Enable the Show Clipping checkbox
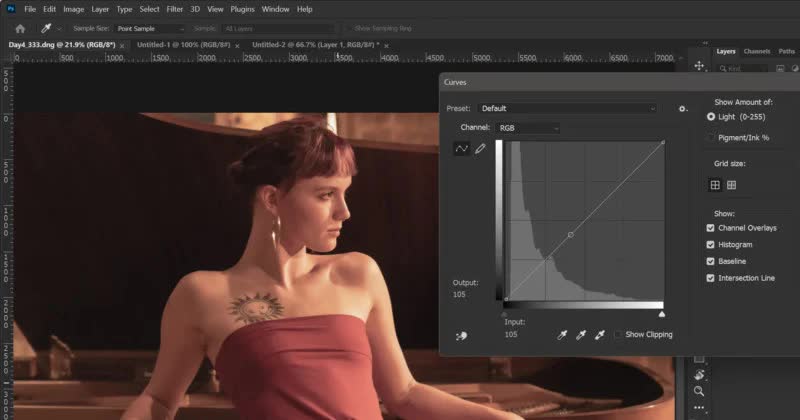Viewport: 800px width, 420px height. (x=618, y=335)
